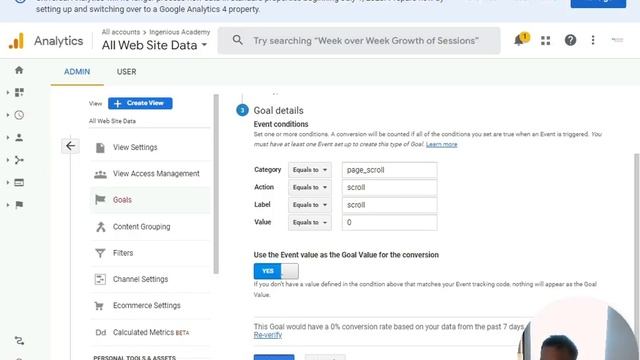The height and width of the screenshot is (360, 640).
Task: Open the Action Equals to dropdown
Action: click(310, 187)
